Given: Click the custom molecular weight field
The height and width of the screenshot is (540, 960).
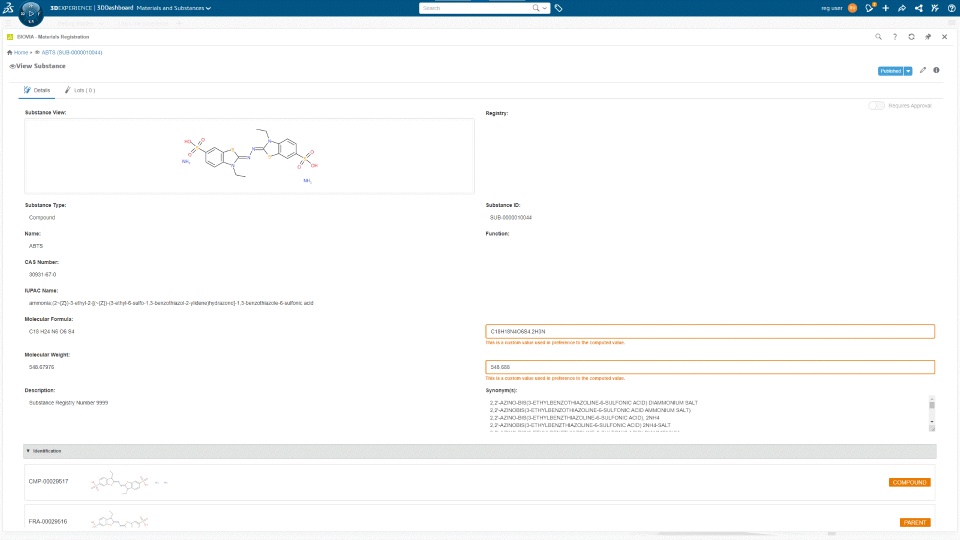Looking at the screenshot, I should click(x=710, y=367).
